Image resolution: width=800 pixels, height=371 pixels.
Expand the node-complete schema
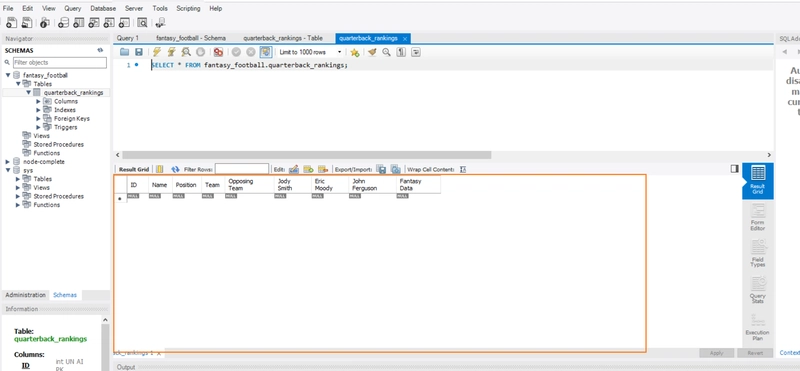coord(8,162)
